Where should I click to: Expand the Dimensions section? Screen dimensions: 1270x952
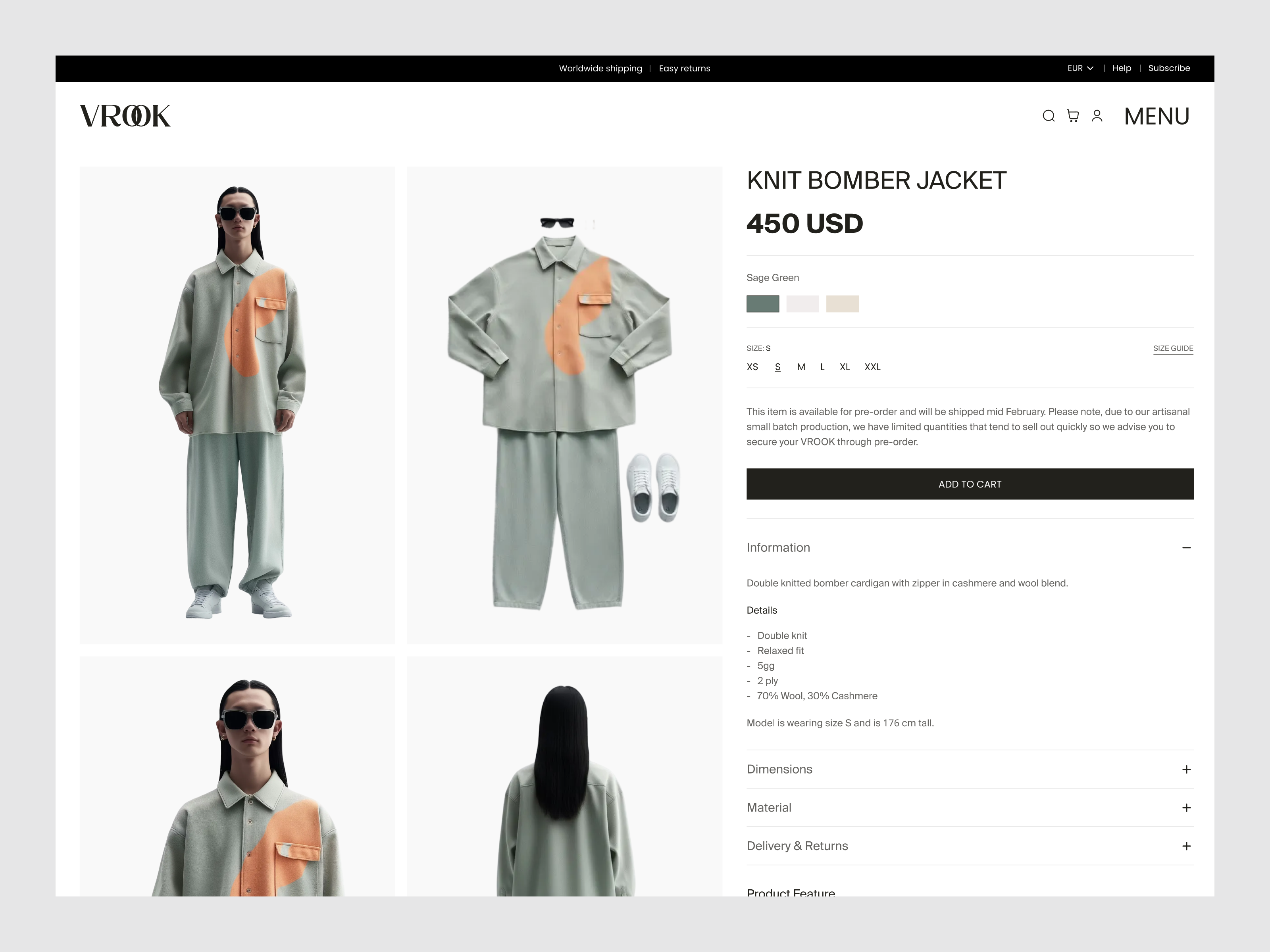779,769
